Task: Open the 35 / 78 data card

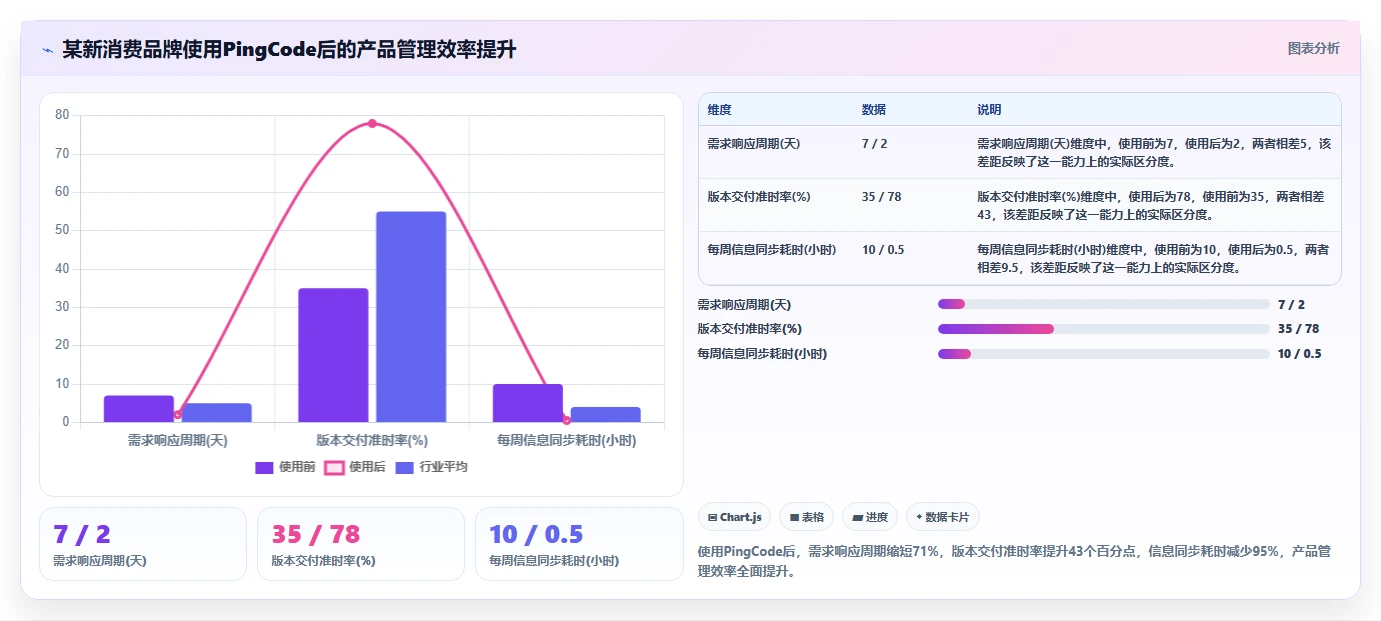Action: coord(361,544)
